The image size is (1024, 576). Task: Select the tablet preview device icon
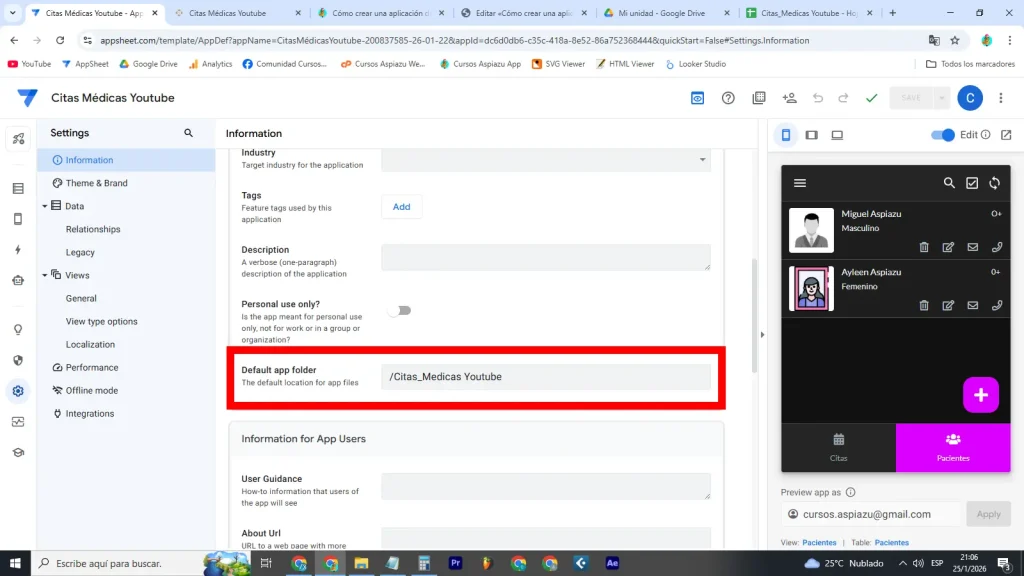point(811,135)
